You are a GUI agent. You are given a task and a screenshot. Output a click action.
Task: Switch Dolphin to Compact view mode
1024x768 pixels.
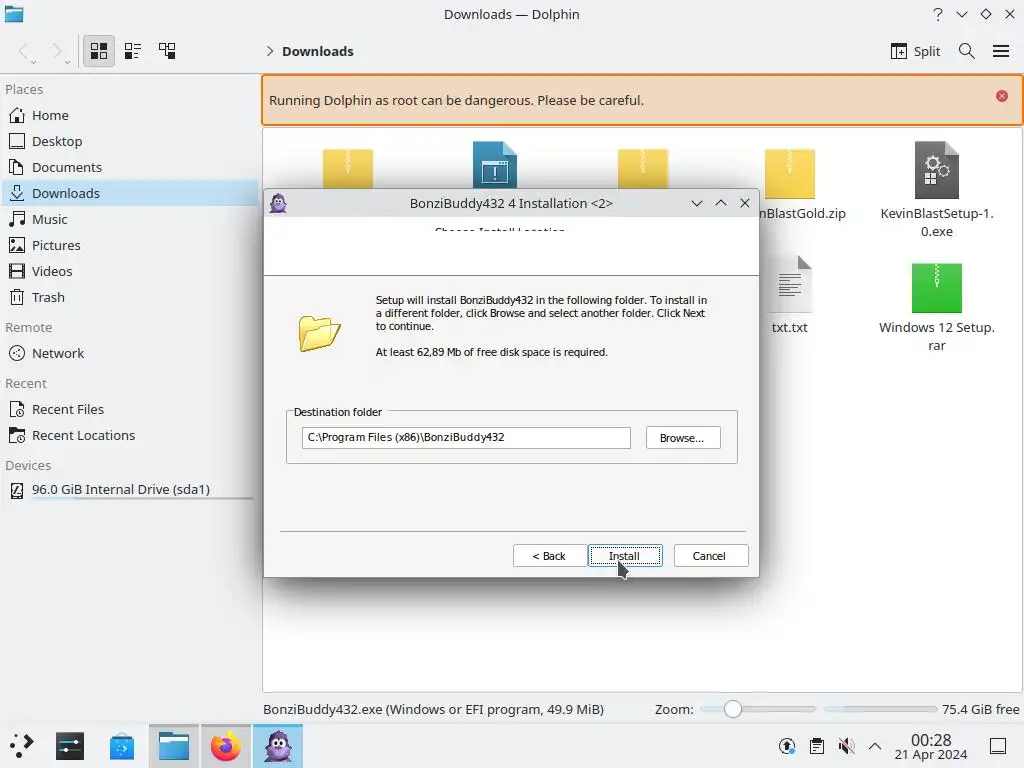(133, 51)
